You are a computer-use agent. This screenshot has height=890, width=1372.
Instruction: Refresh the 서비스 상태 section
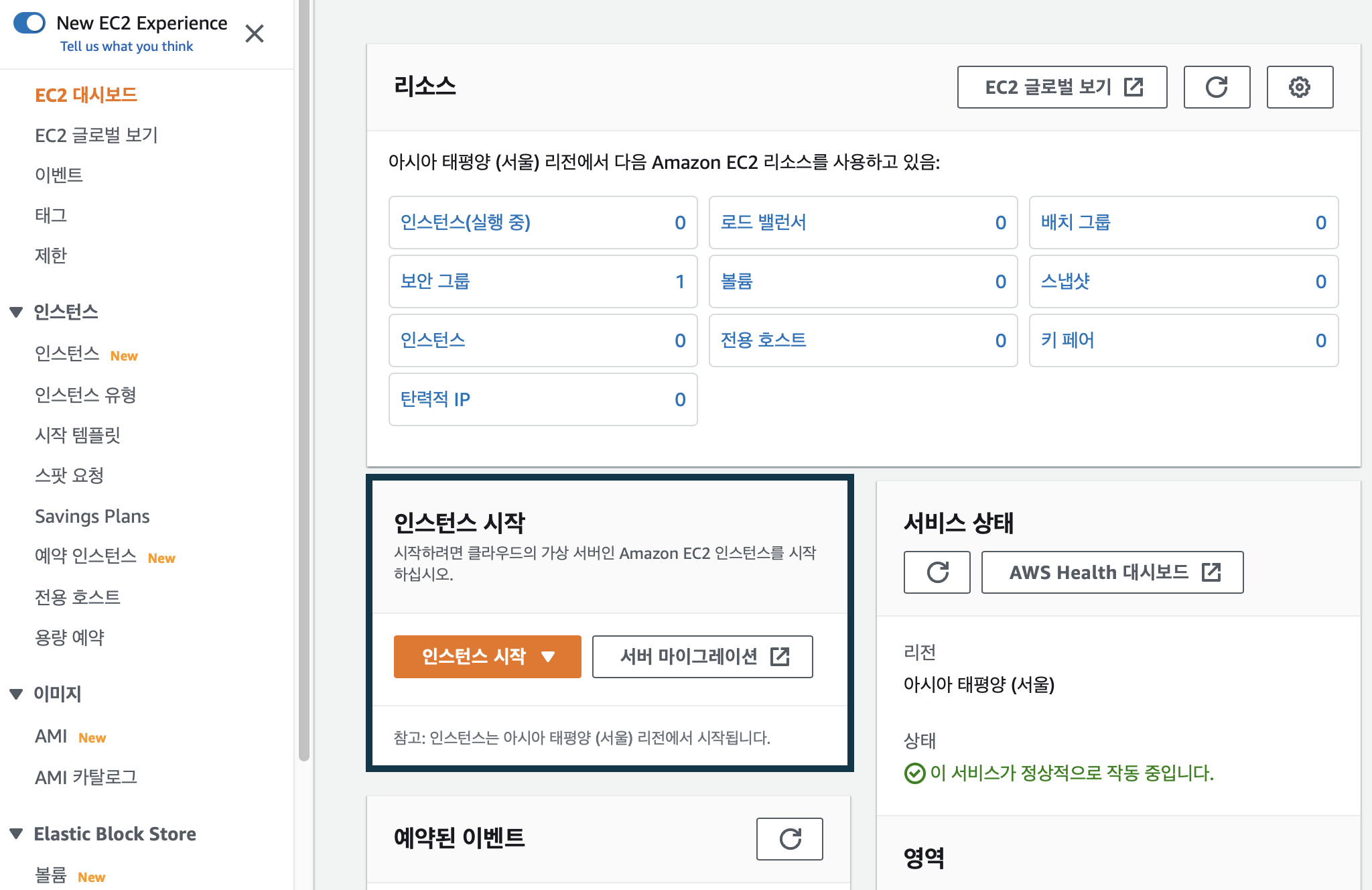pos(937,572)
